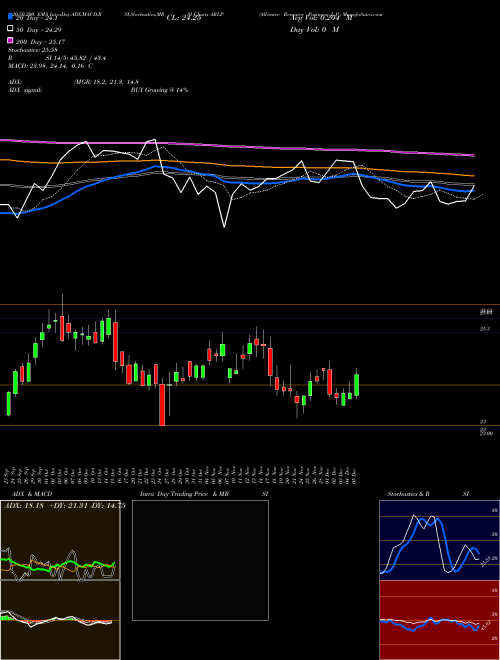Click the Avg Vol value at top
500x660 pixels.
(x=320, y=18)
